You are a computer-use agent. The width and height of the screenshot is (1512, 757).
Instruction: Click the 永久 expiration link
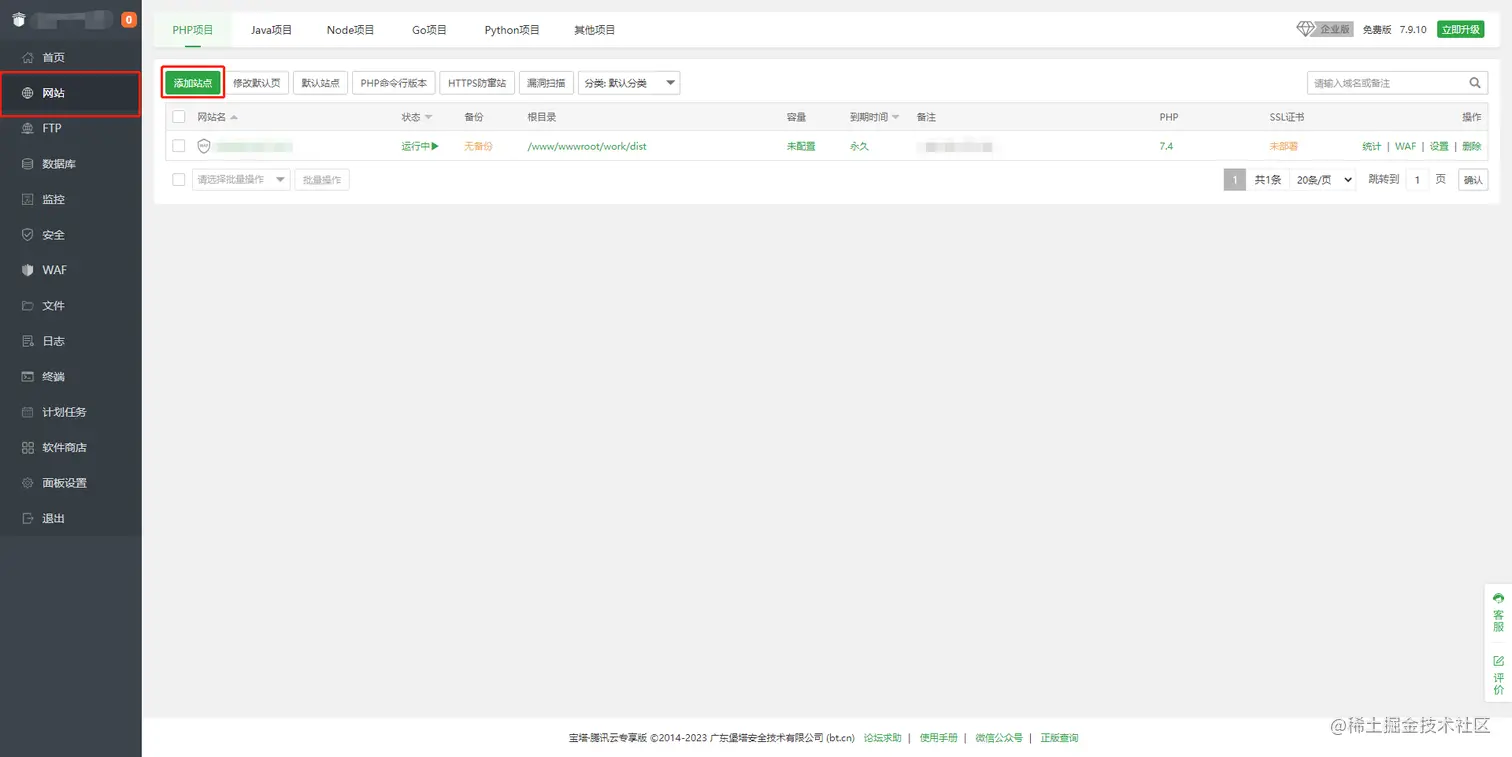(x=859, y=146)
